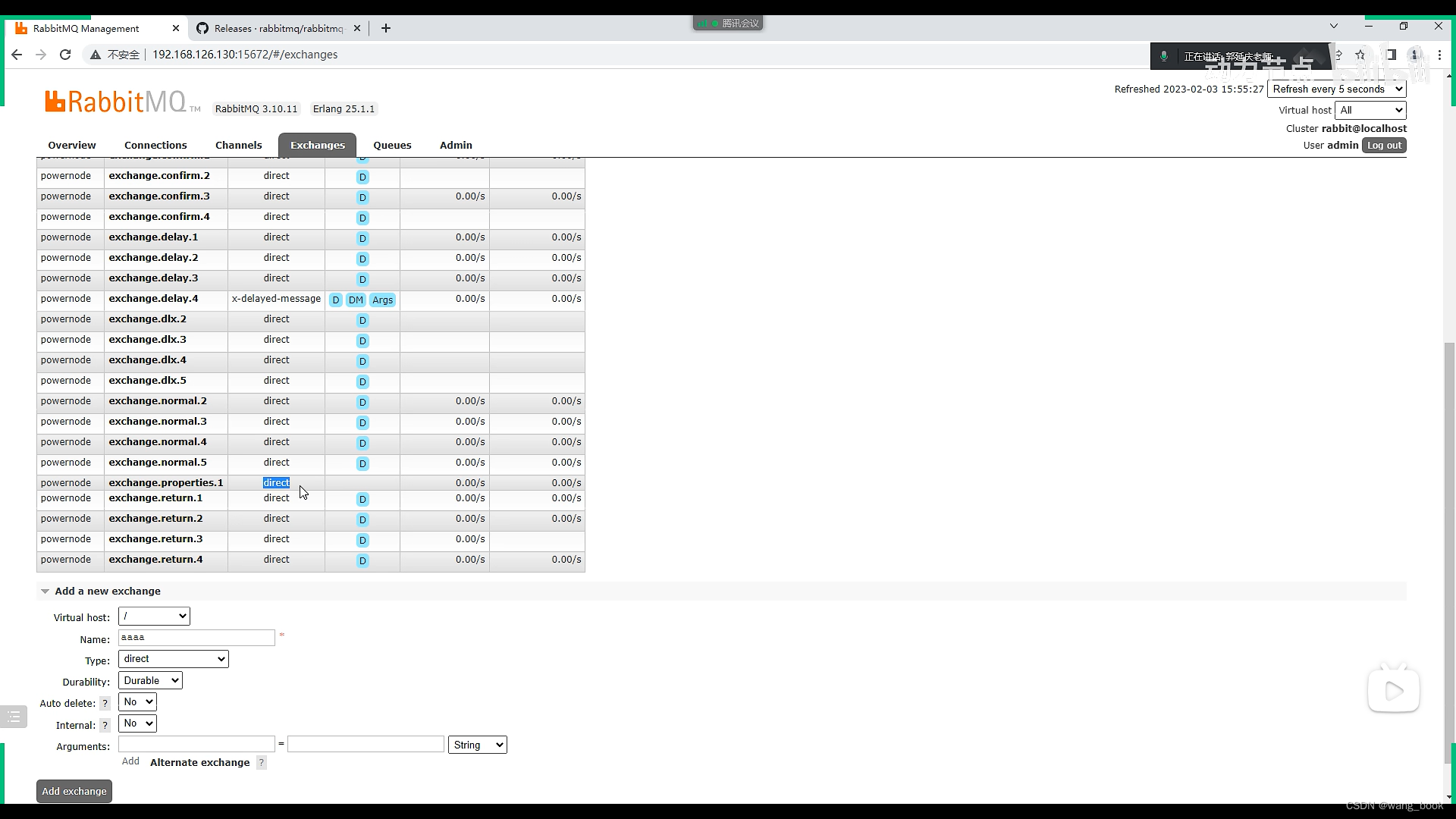
Task: Open the Overview tab
Action: 71,145
